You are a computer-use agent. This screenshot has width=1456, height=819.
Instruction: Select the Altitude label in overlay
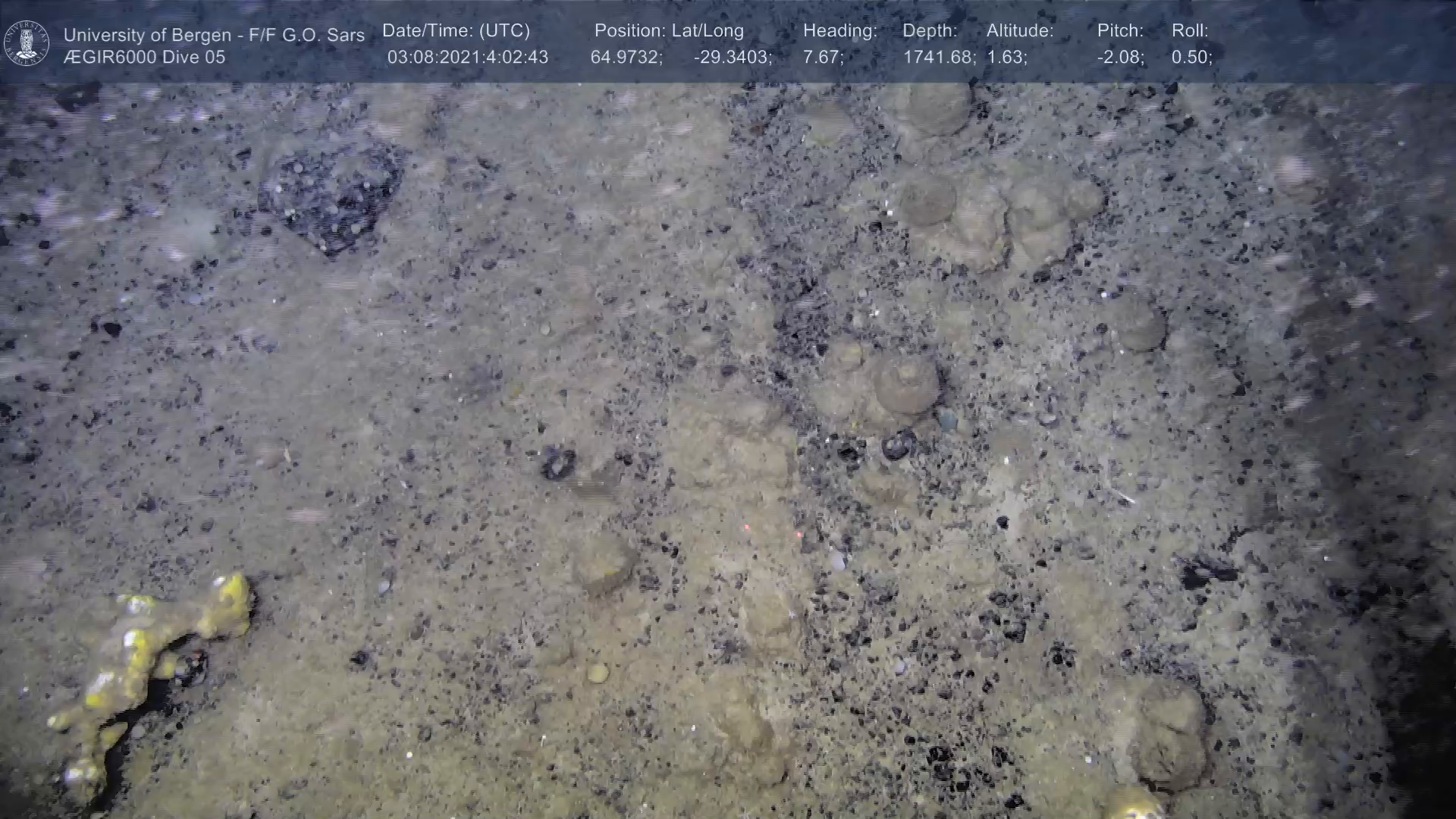coord(1020,31)
